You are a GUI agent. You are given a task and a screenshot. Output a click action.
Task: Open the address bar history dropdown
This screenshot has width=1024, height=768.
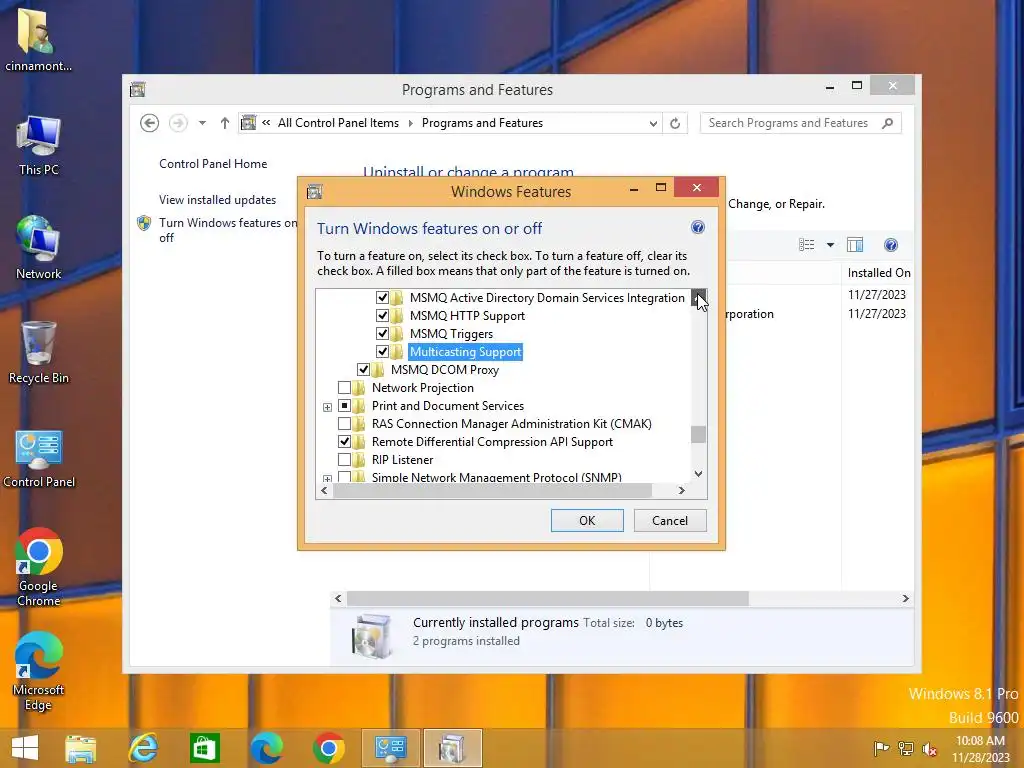point(652,123)
